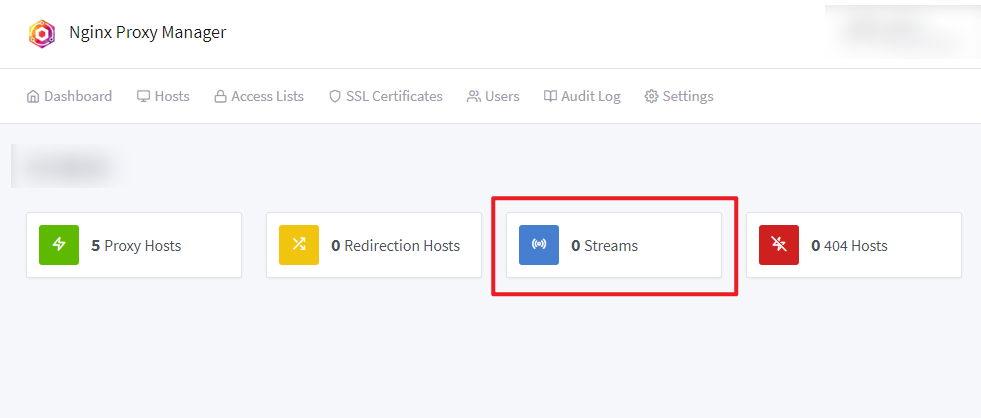Click the shield icon beside SSL Certificates
The height and width of the screenshot is (418, 981).
tap(335, 97)
